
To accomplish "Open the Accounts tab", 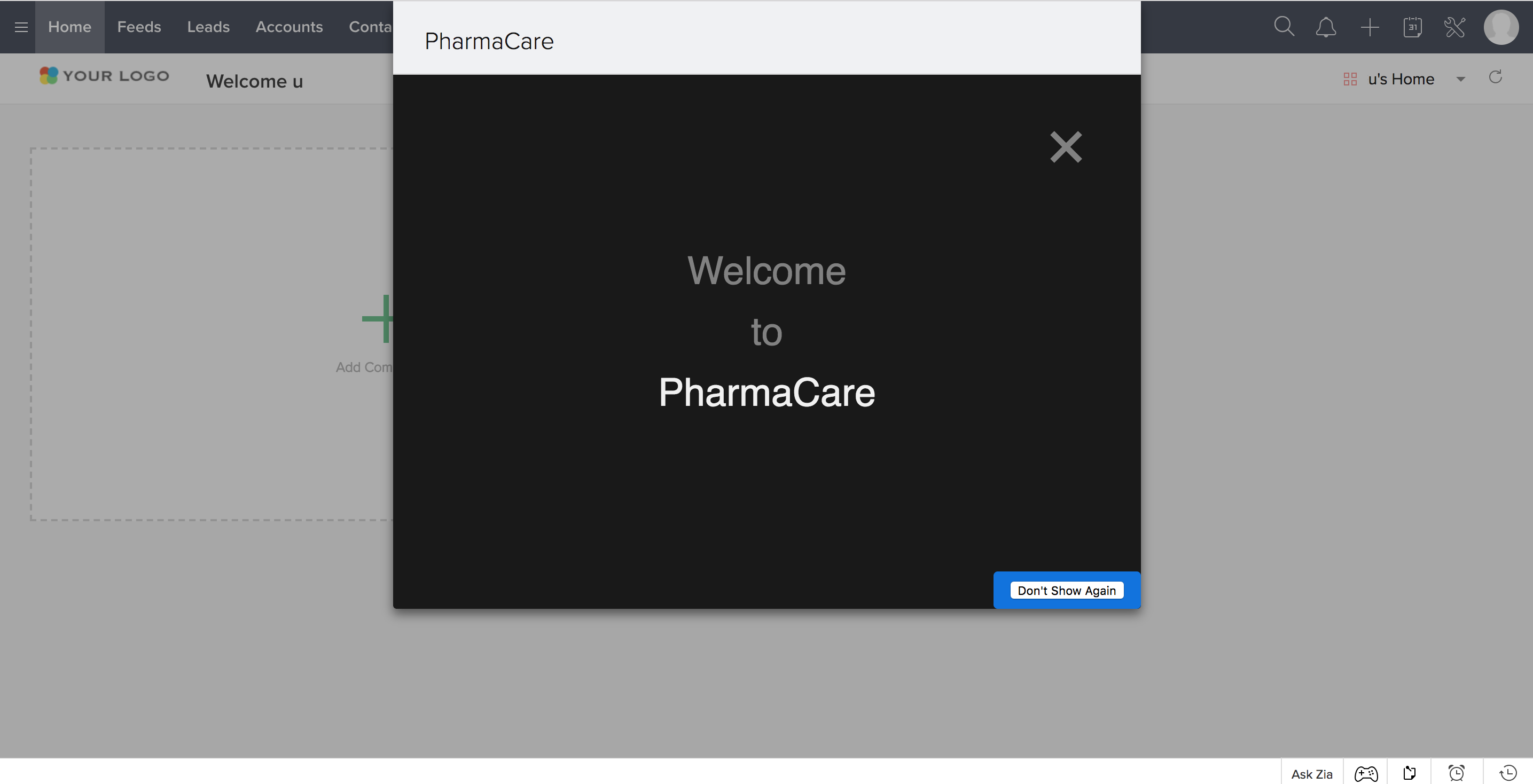I will [289, 27].
